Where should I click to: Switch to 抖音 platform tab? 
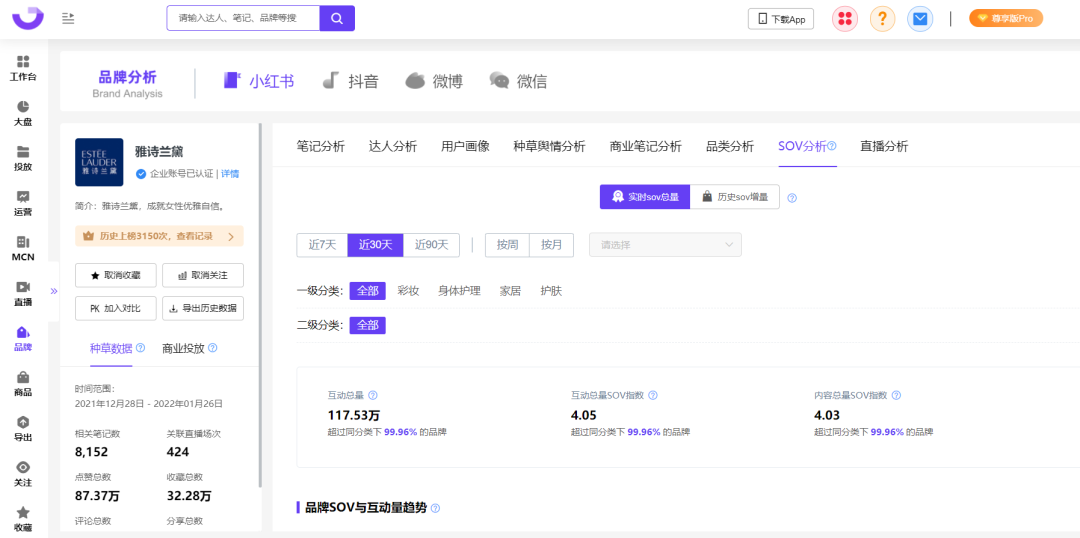pyautogui.click(x=351, y=81)
